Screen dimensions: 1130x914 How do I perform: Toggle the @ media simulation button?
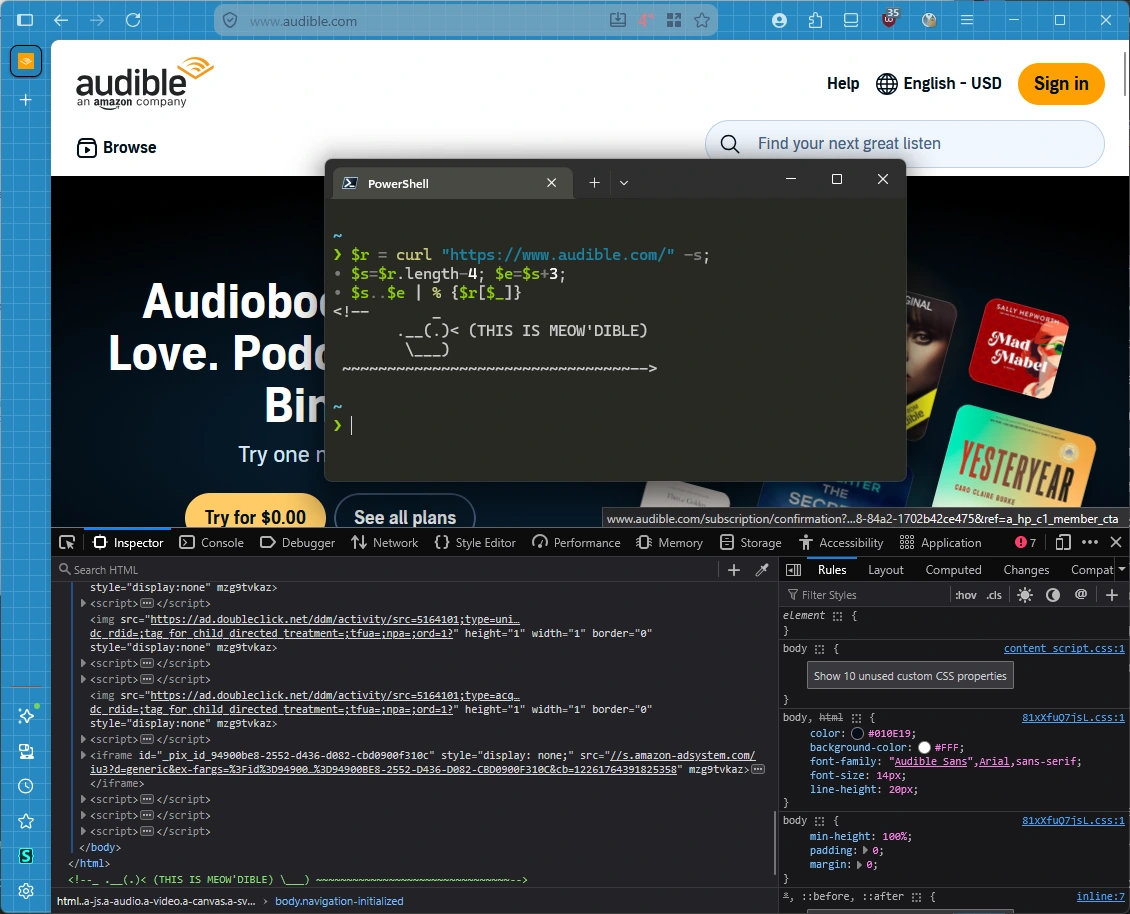[x=1080, y=595]
